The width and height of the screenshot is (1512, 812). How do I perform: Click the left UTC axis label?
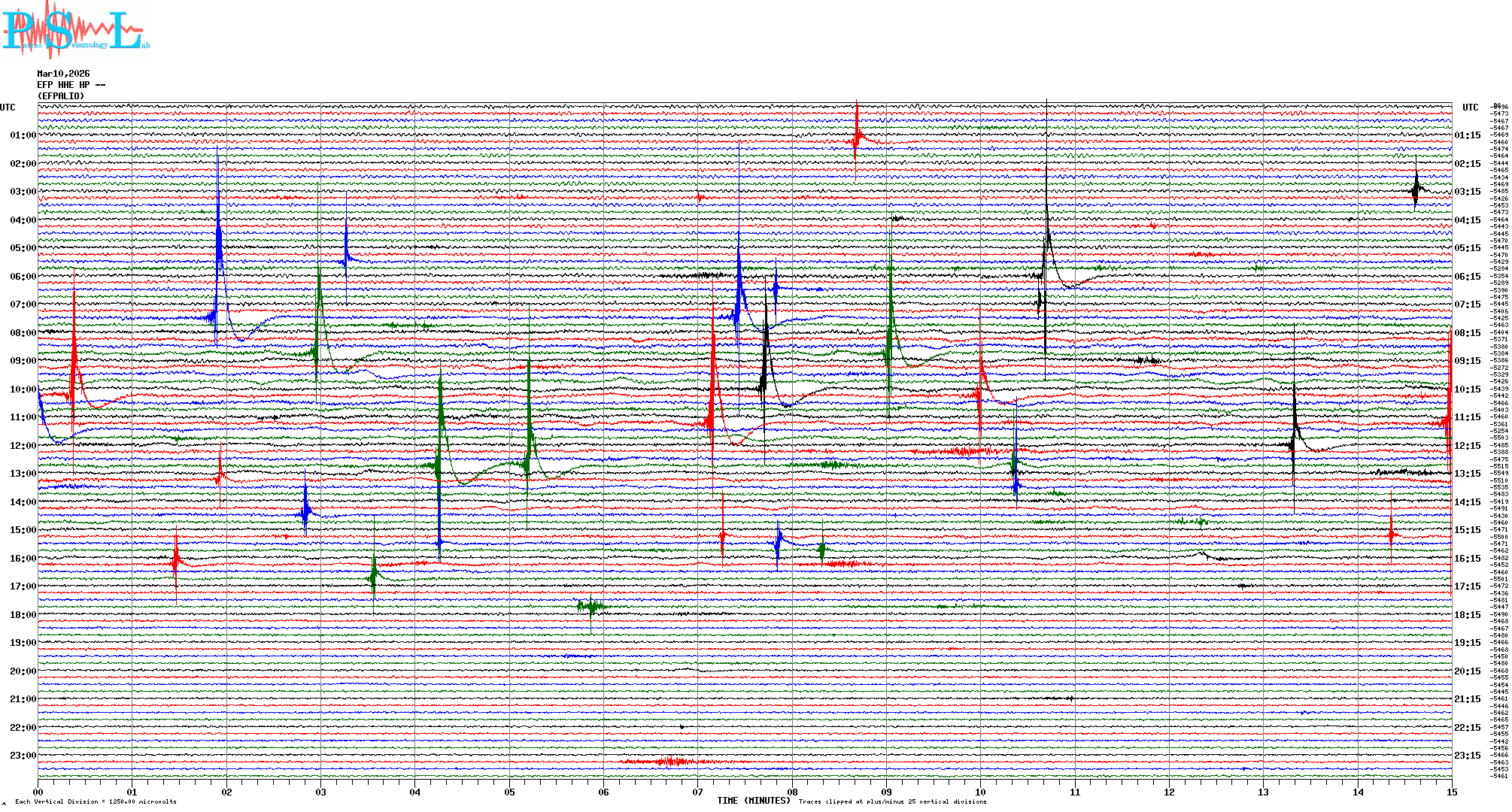pos(8,108)
